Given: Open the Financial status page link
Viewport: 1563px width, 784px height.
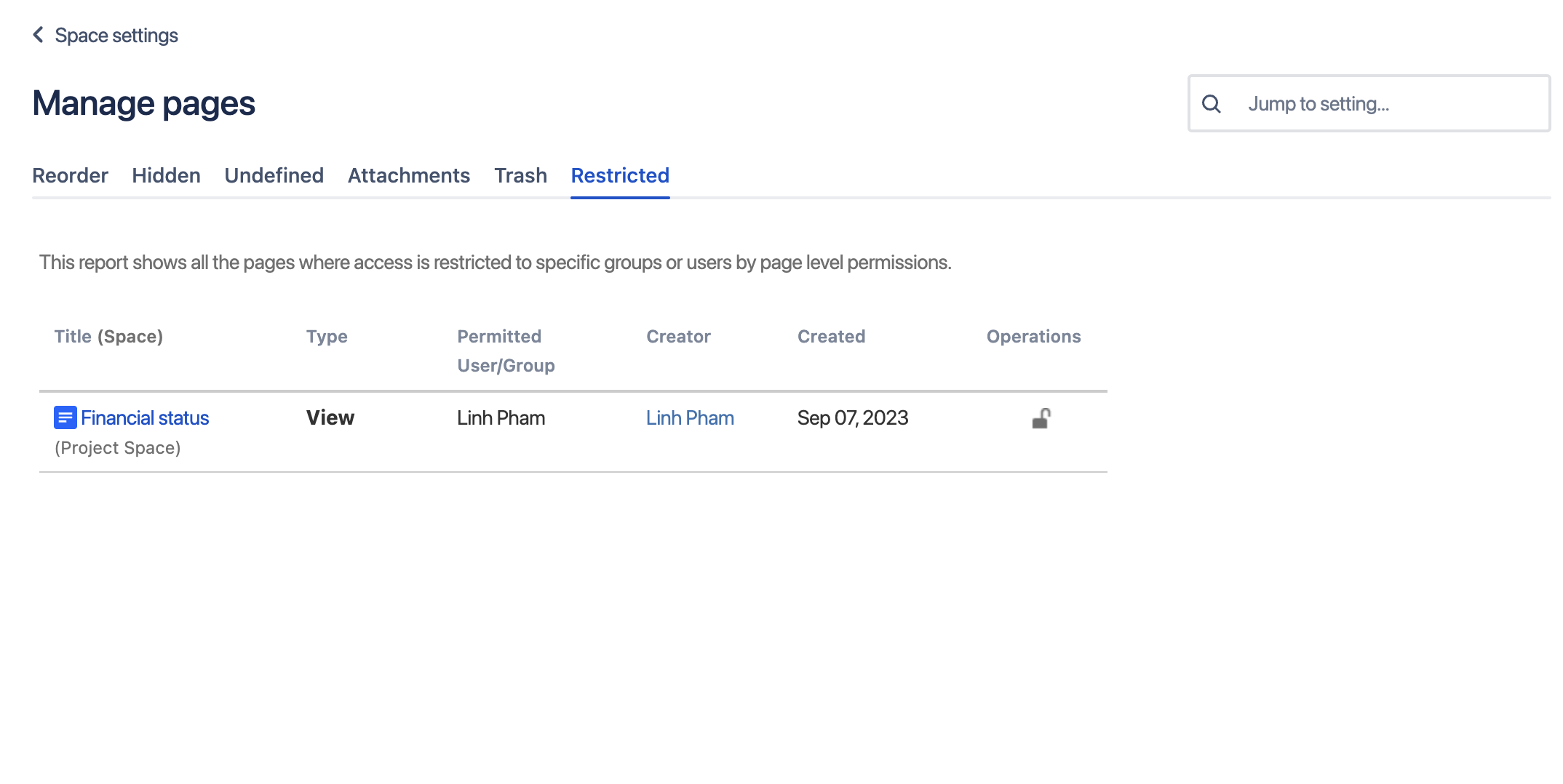Looking at the screenshot, I should coord(145,417).
